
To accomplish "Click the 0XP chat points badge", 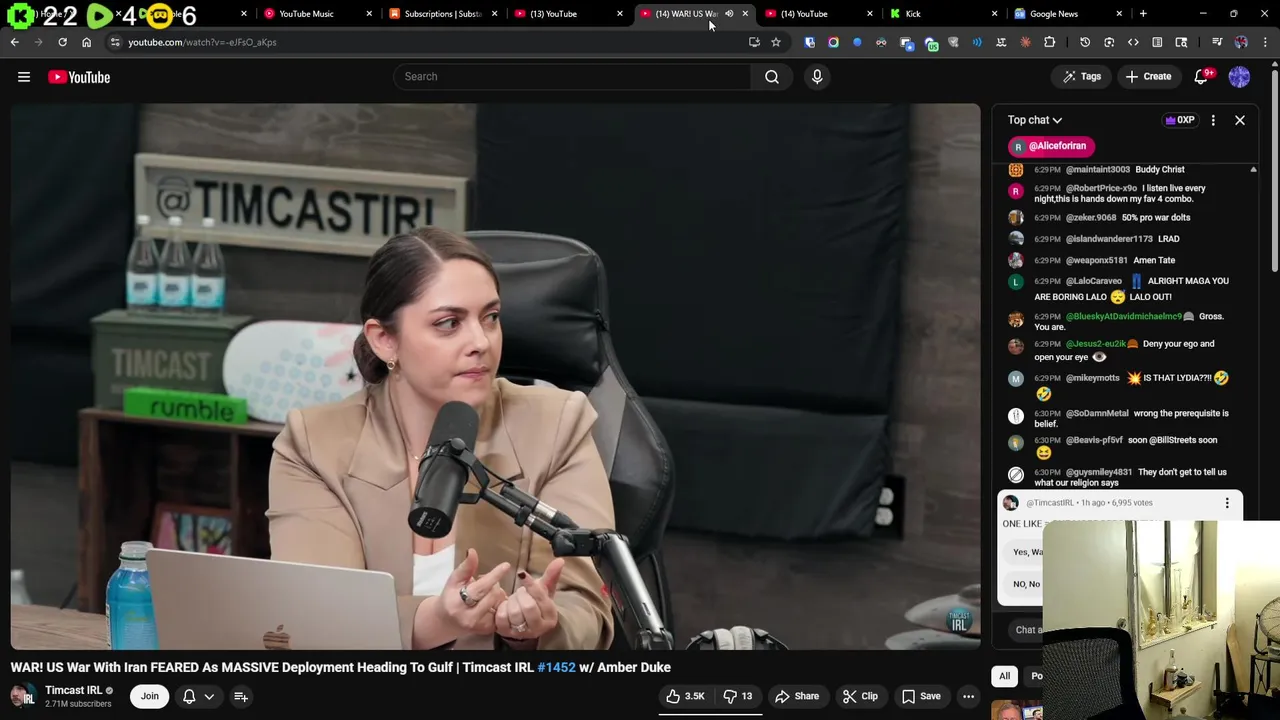I will click(x=1180, y=120).
